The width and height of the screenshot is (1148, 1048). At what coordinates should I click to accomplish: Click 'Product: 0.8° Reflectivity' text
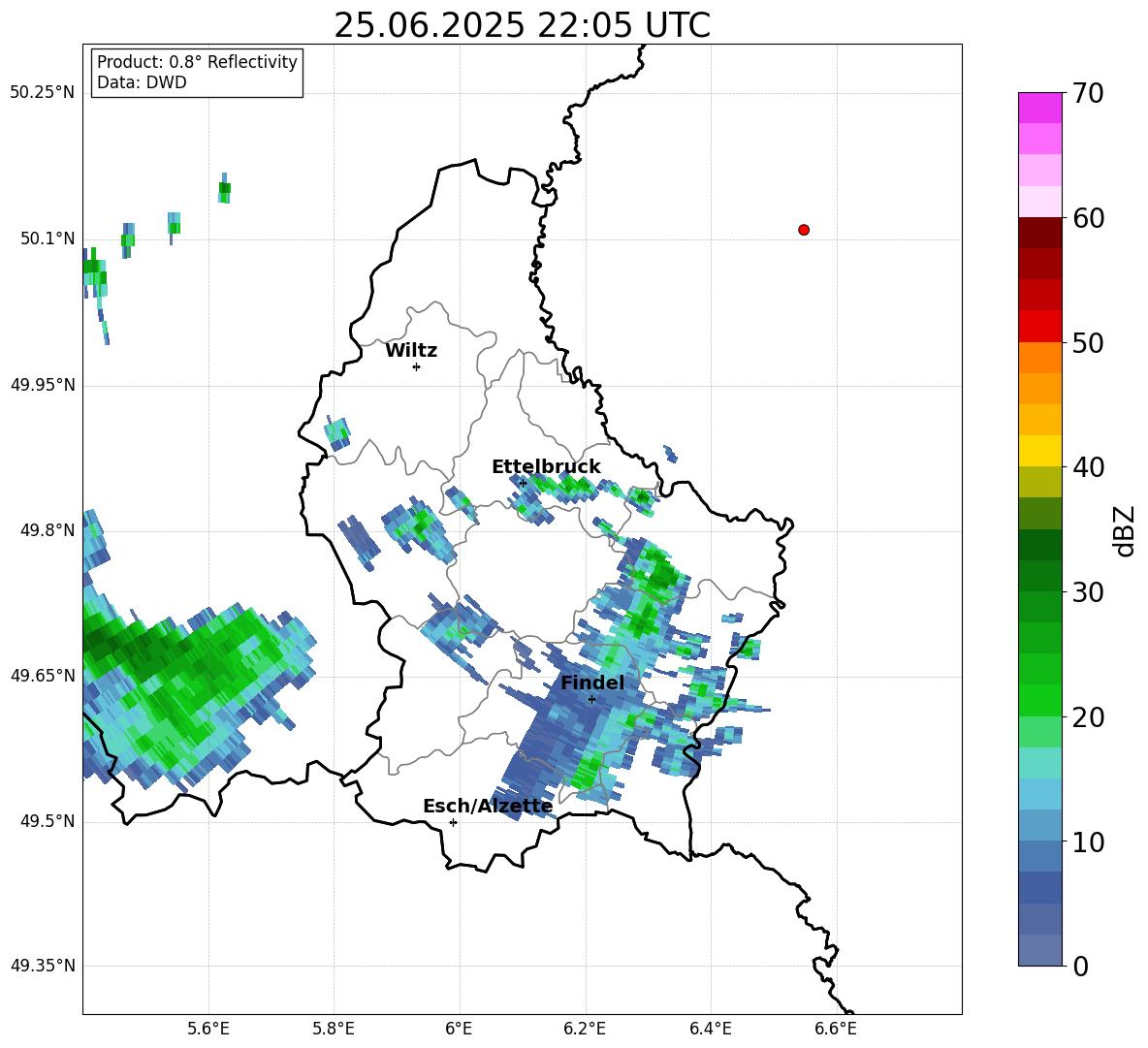pos(197,61)
